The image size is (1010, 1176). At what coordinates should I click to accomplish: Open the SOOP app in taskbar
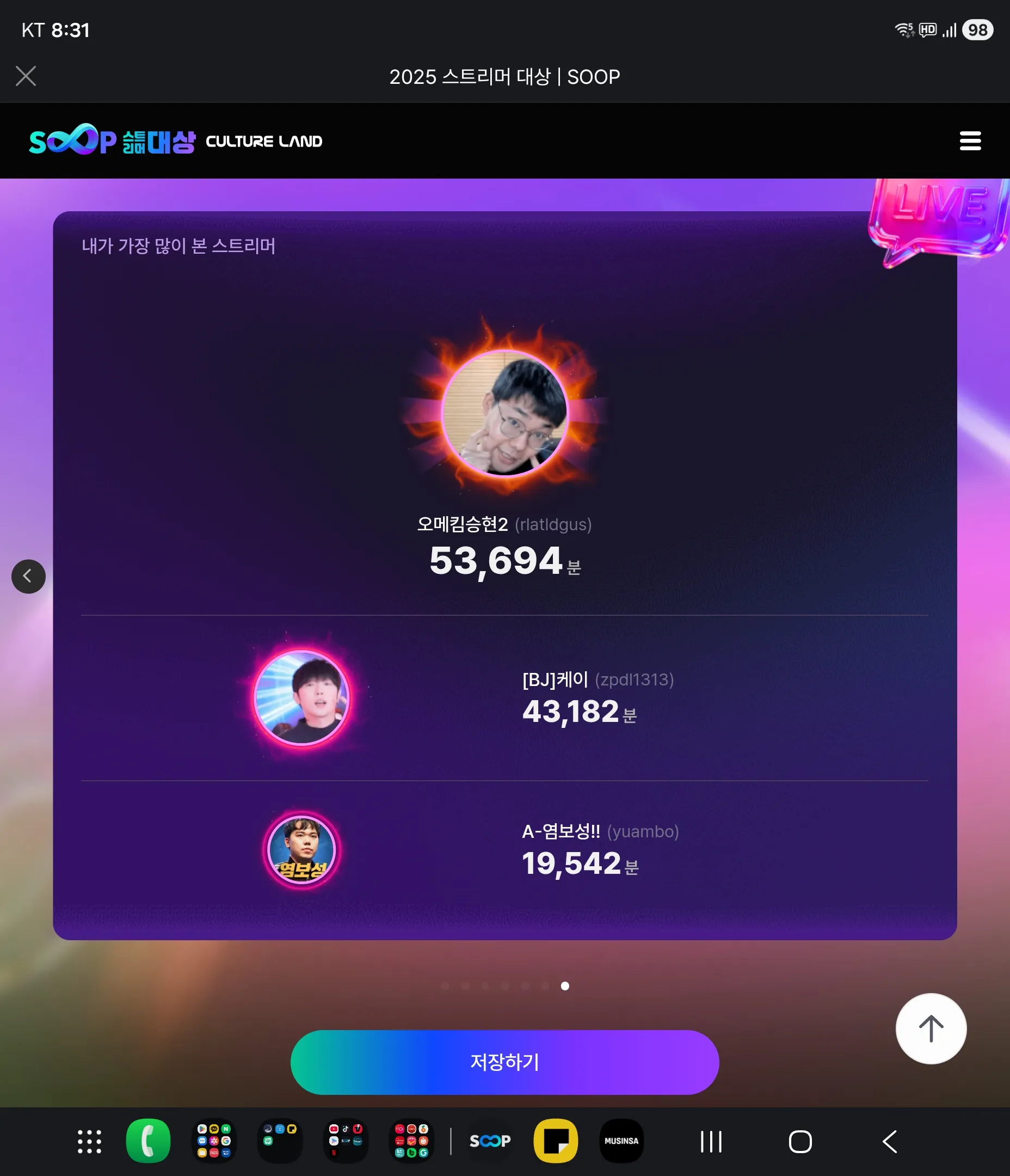point(490,1141)
